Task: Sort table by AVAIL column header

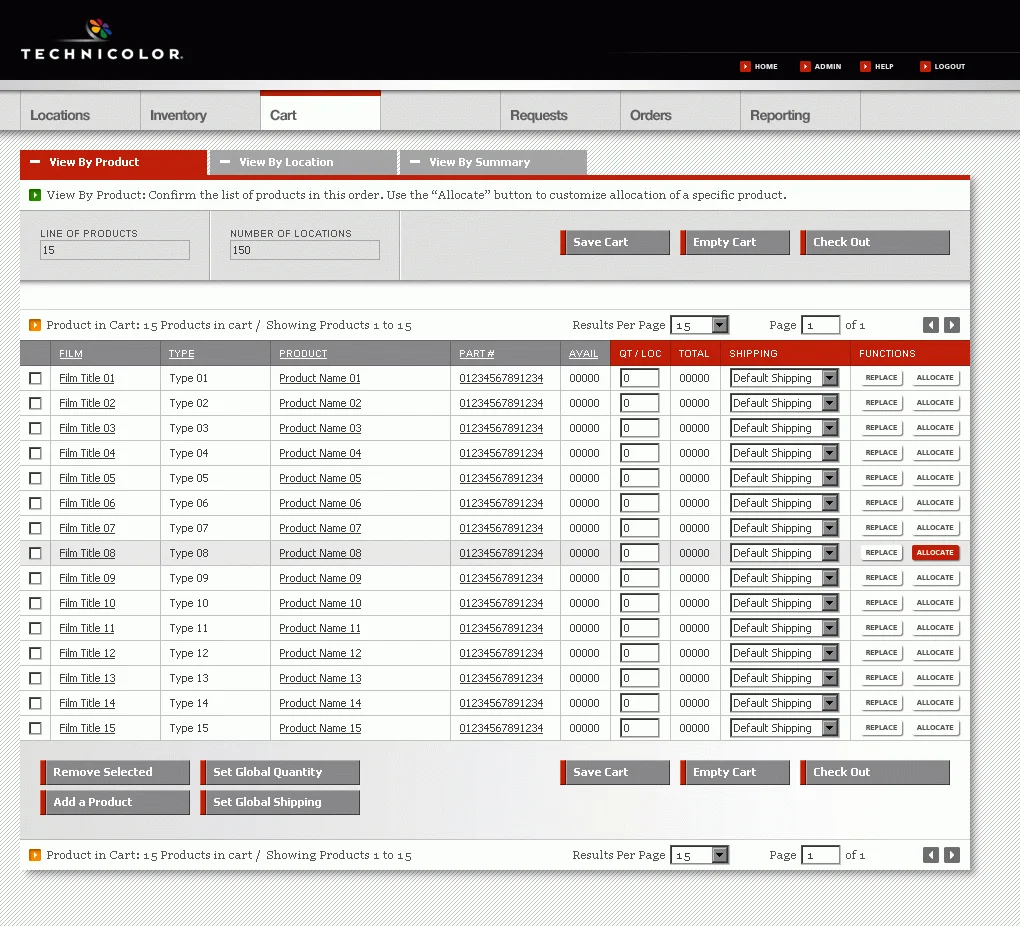Action: tap(584, 353)
